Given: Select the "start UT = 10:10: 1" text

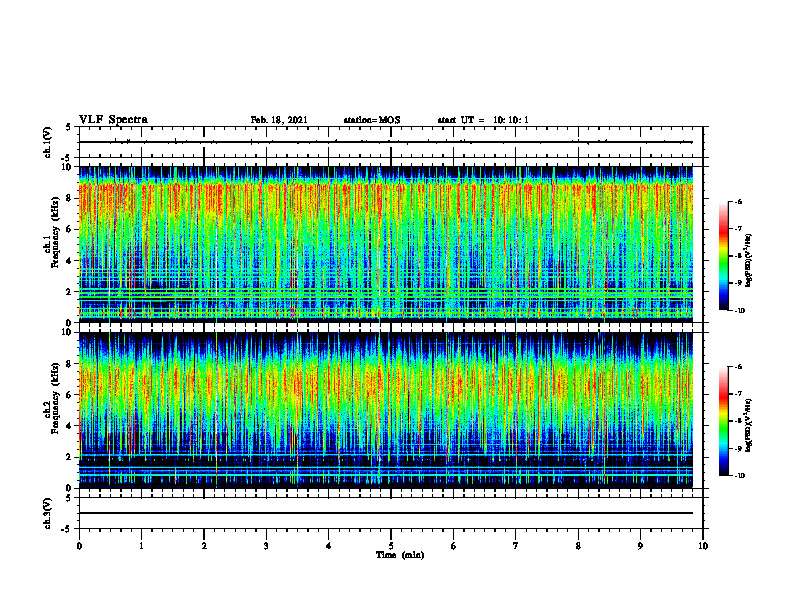Looking at the screenshot, I should pyautogui.click(x=483, y=120).
